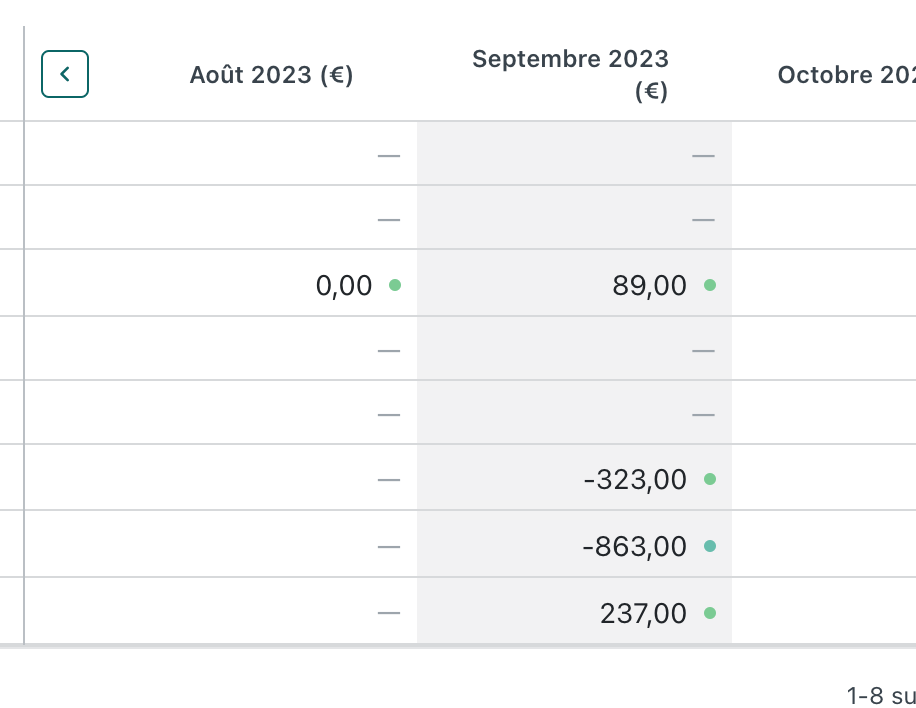Click the empty Août cell beside -863,00
This screenshot has width=916, height=708.
(389, 547)
